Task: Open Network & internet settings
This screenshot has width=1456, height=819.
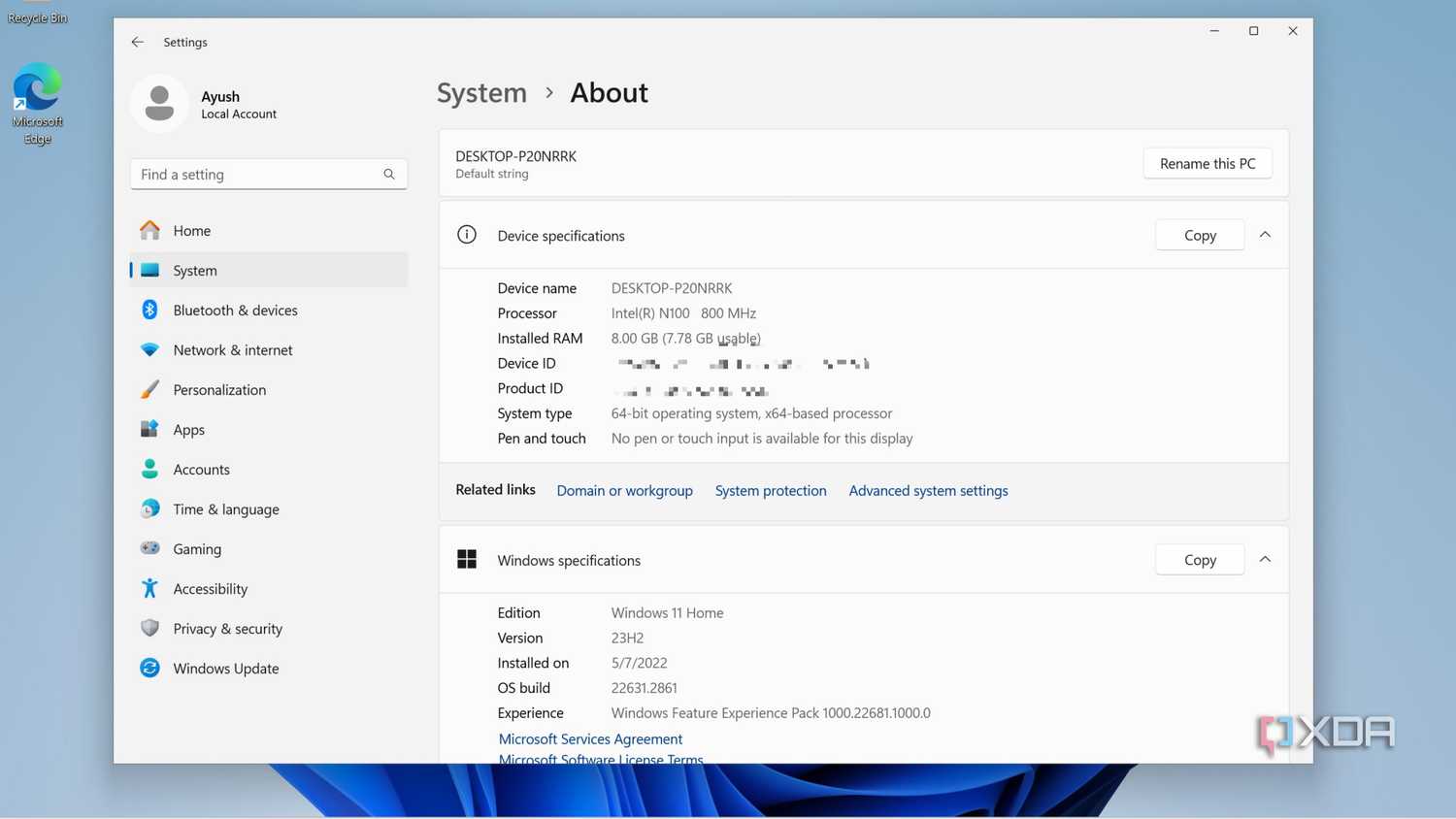Action: point(269,349)
